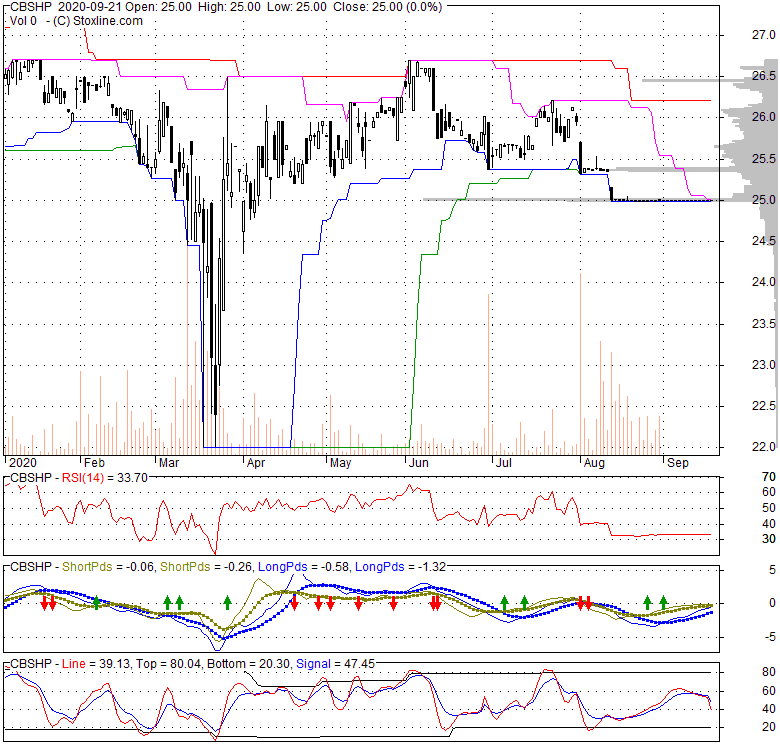The image size is (780, 745).
Task: Click the Aug label on time axis
Action: coord(594,463)
